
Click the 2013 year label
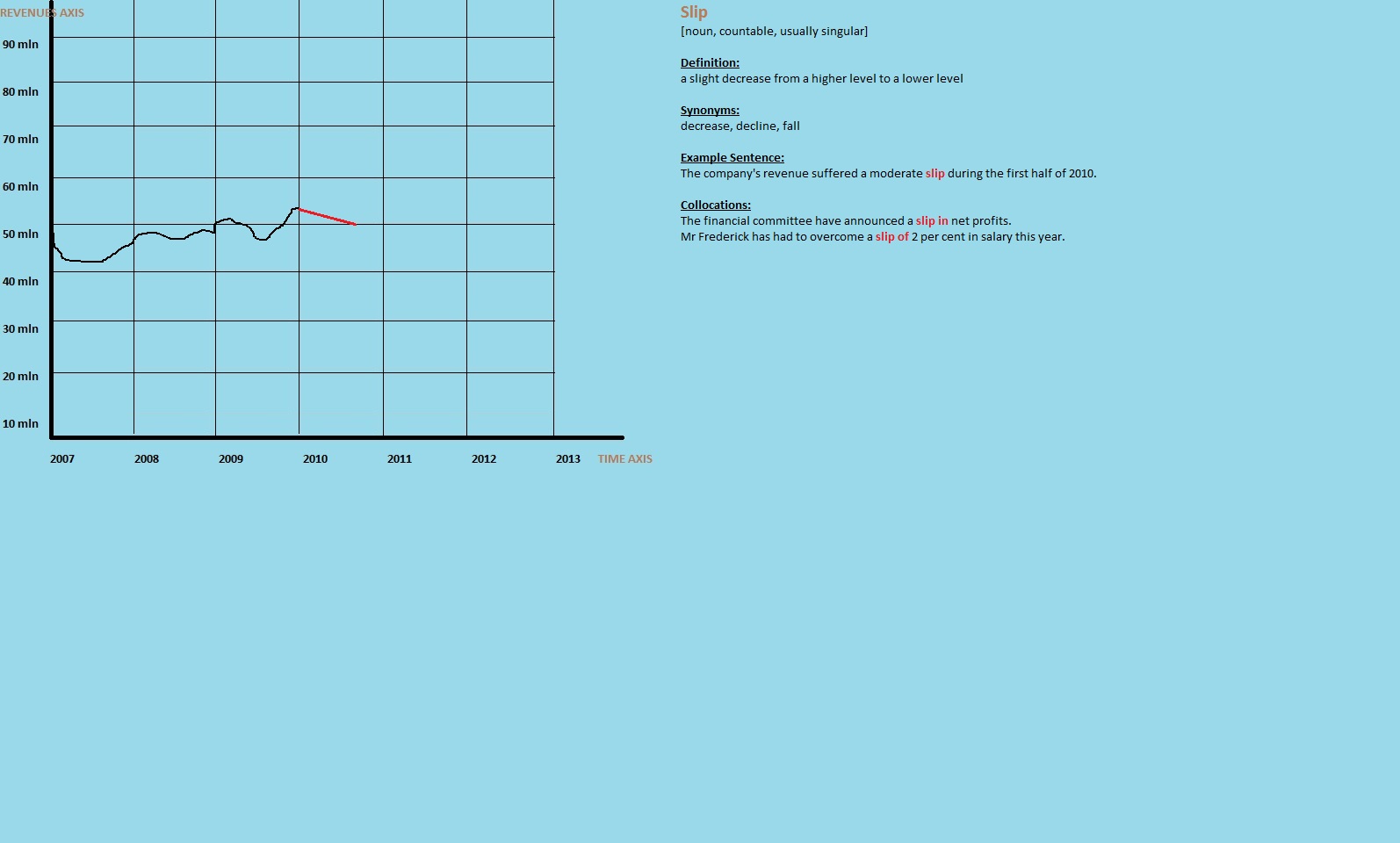(568, 458)
